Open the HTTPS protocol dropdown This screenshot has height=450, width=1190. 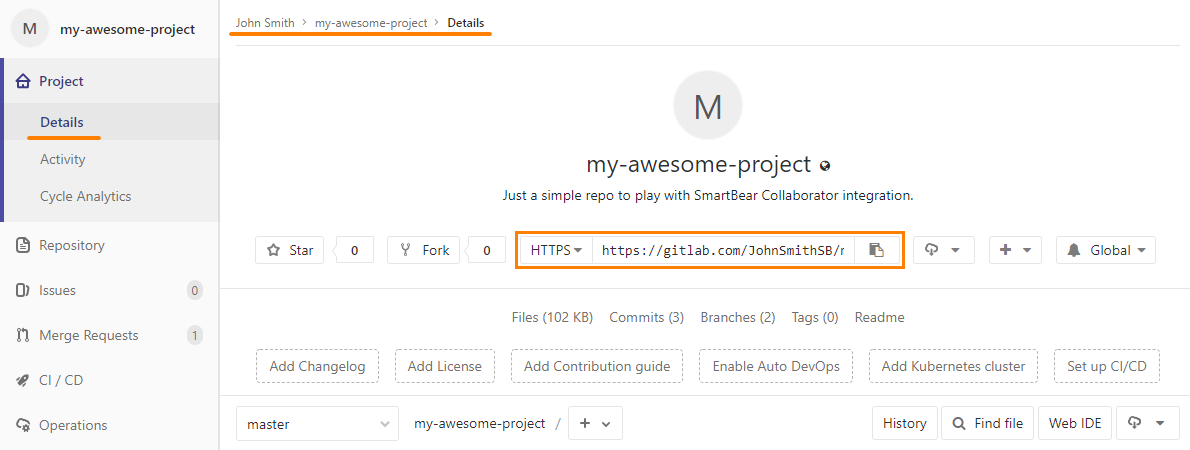(556, 250)
